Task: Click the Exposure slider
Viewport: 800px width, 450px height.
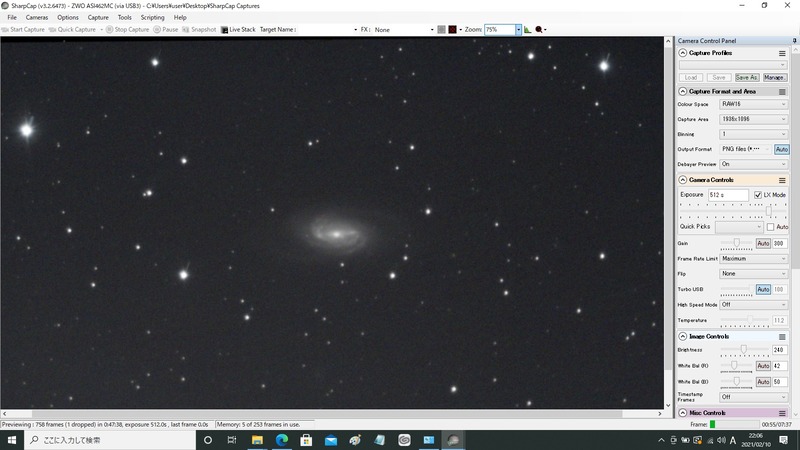Action: coord(732,211)
